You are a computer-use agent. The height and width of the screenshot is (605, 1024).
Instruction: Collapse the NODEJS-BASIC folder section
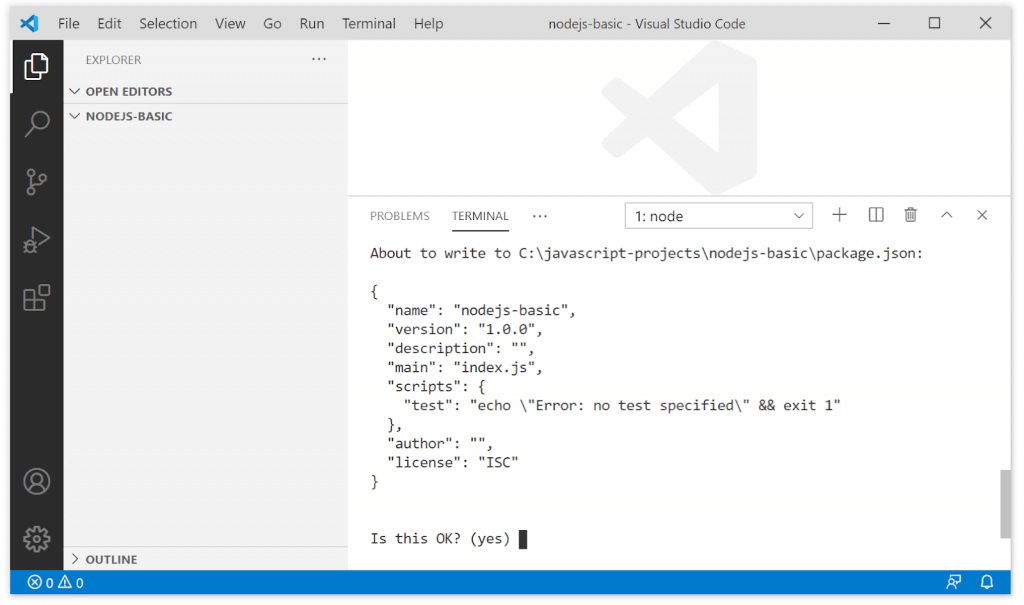128,116
